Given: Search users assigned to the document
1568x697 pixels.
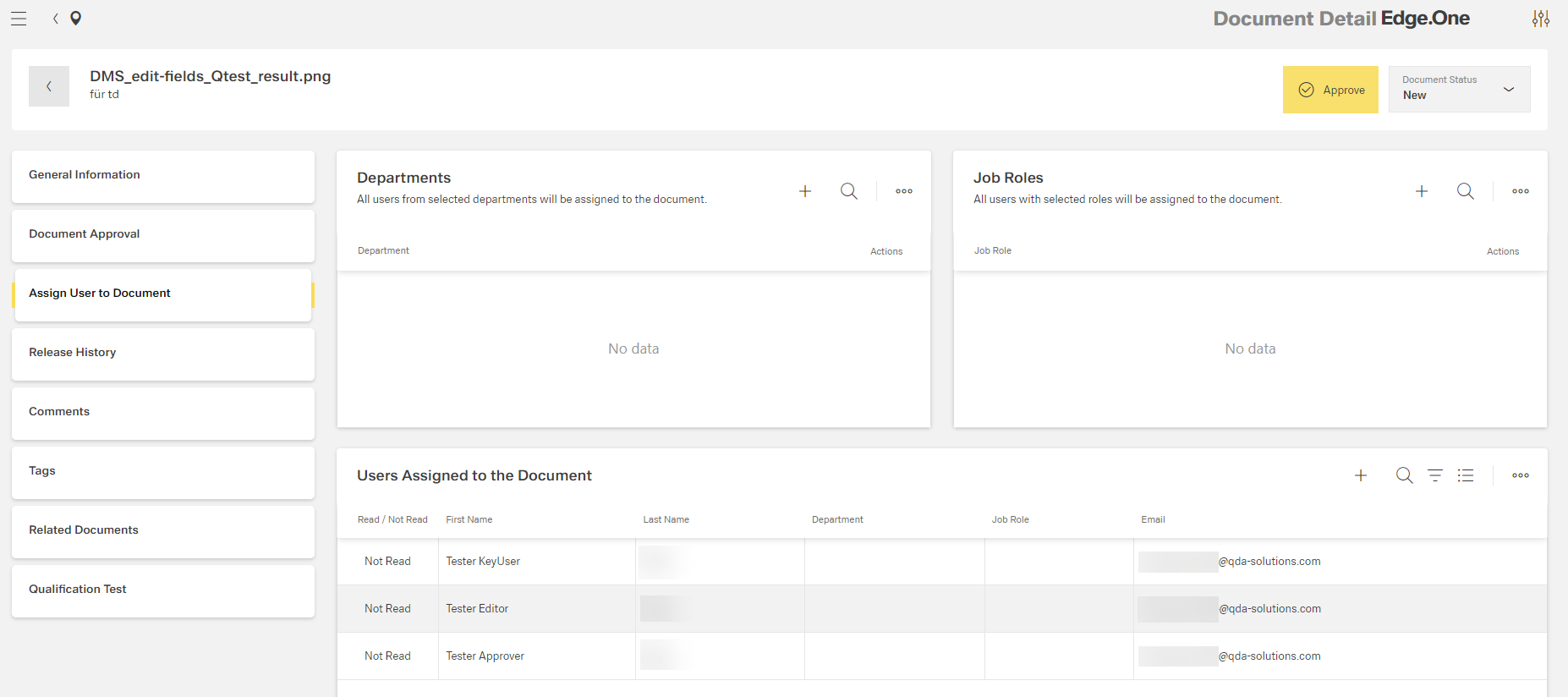Looking at the screenshot, I should (x=1405, y=475).
